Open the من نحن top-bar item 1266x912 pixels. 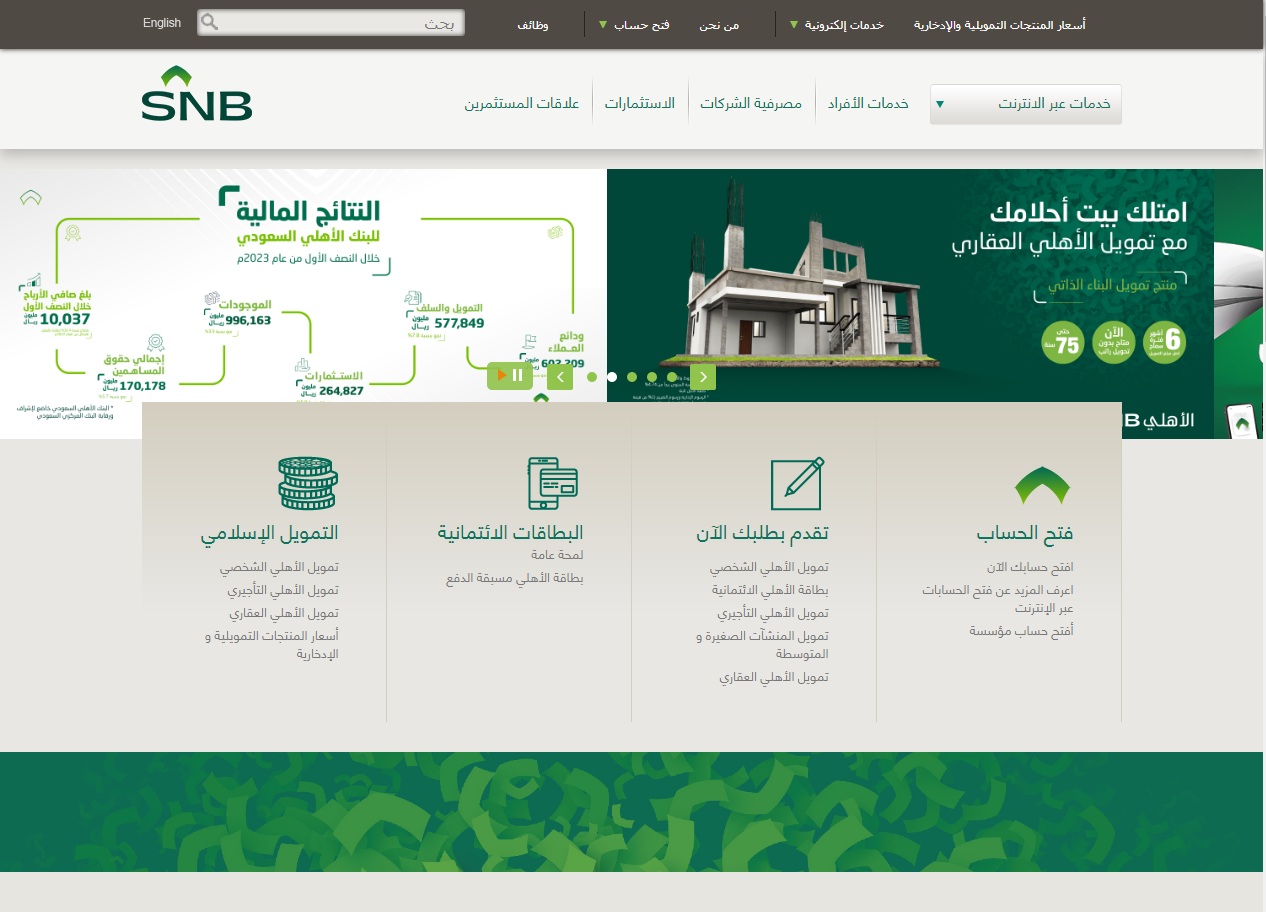tap(719, 24)
